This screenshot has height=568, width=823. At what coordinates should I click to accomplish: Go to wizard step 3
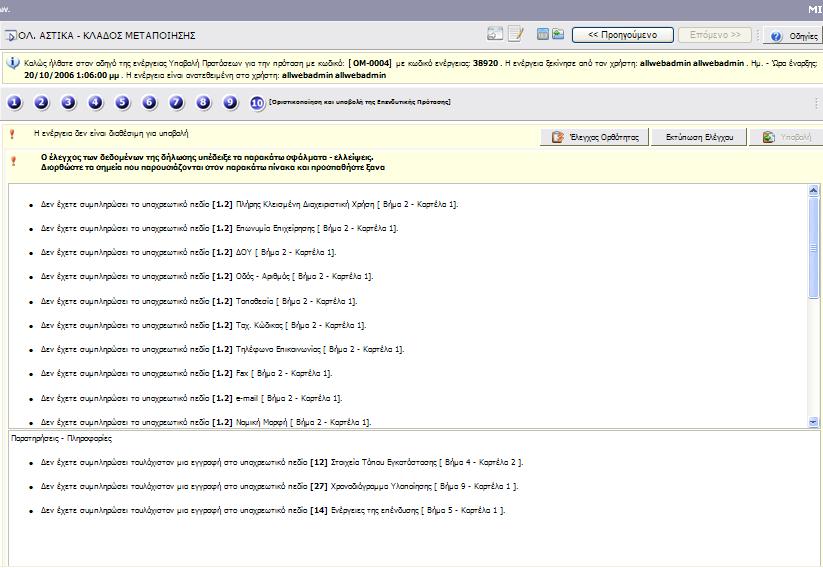tap(68, 102)
